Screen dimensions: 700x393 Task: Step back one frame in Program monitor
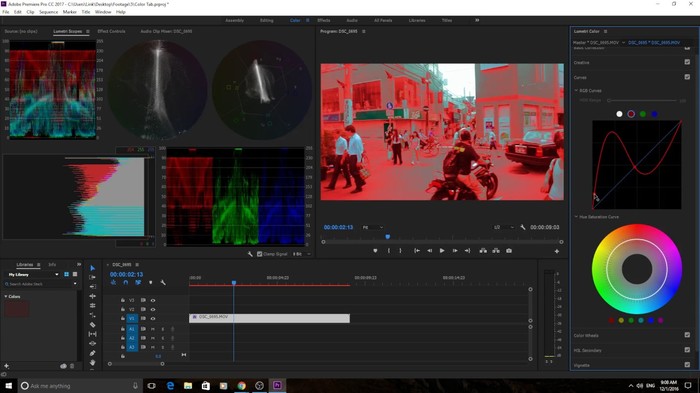click(x=429, y=251)
